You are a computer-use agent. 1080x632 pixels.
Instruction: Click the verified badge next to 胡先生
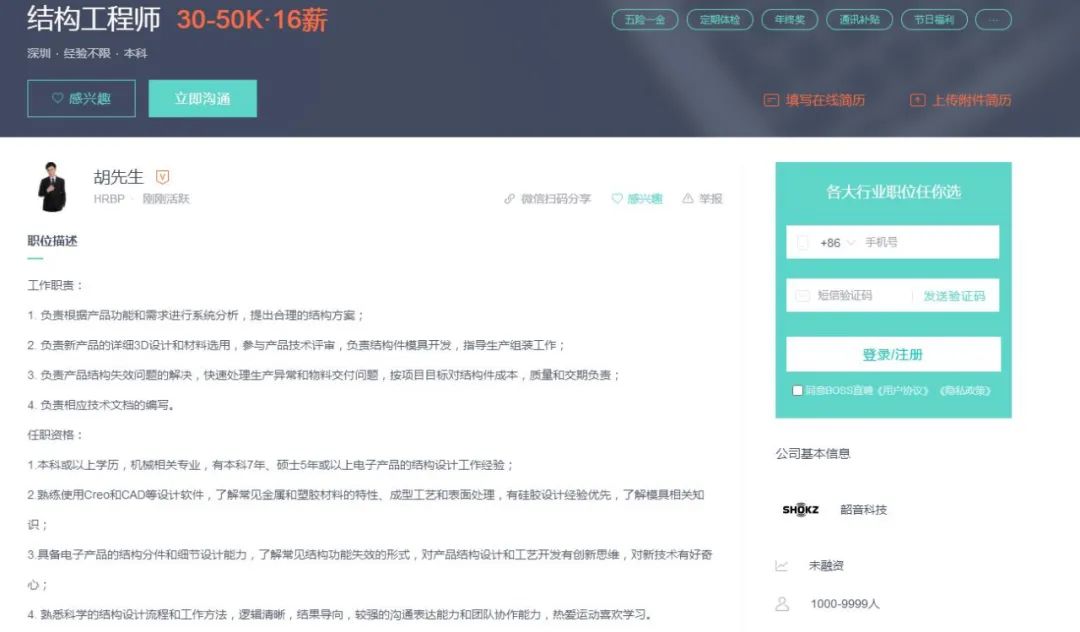(163, 177)
